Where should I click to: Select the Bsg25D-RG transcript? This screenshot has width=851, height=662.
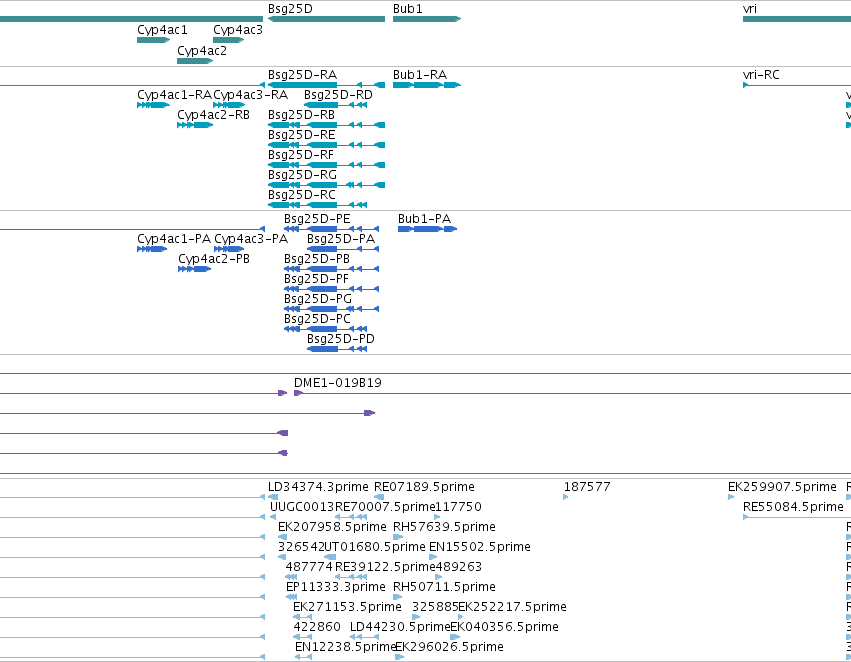(326, 185)
